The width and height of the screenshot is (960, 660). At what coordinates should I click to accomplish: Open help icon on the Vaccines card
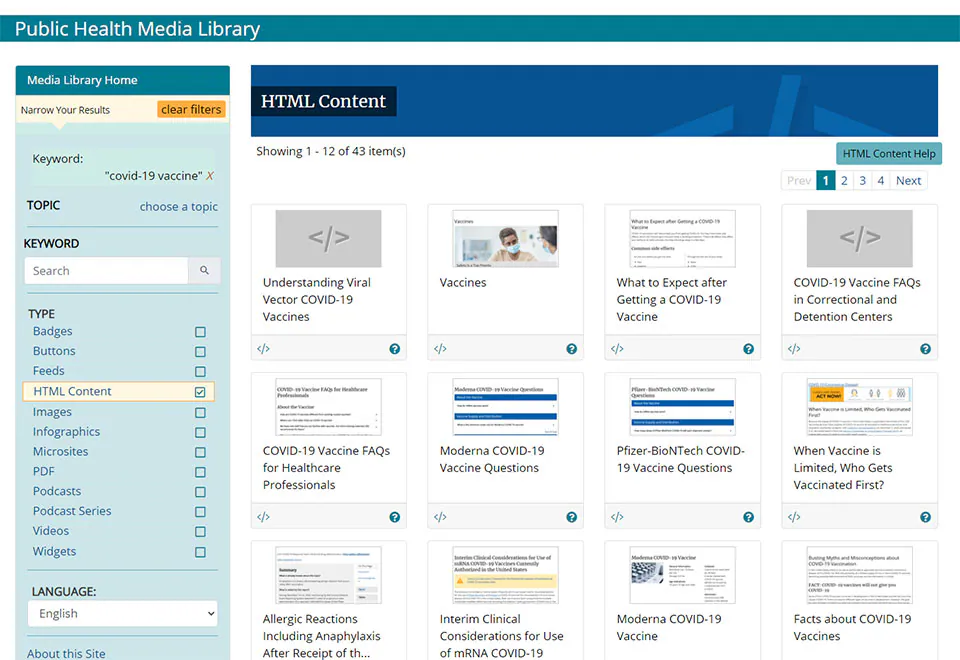pos(571,348)
